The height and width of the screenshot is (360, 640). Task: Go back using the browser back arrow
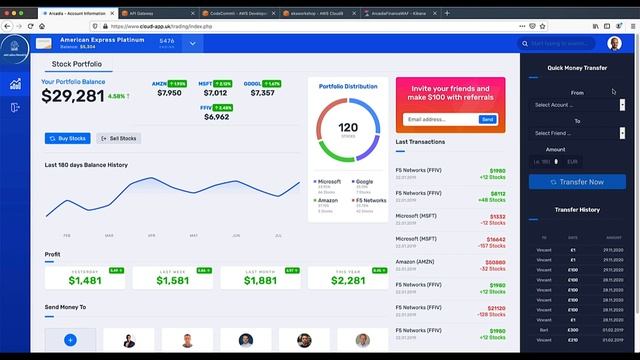click(7, 26)
